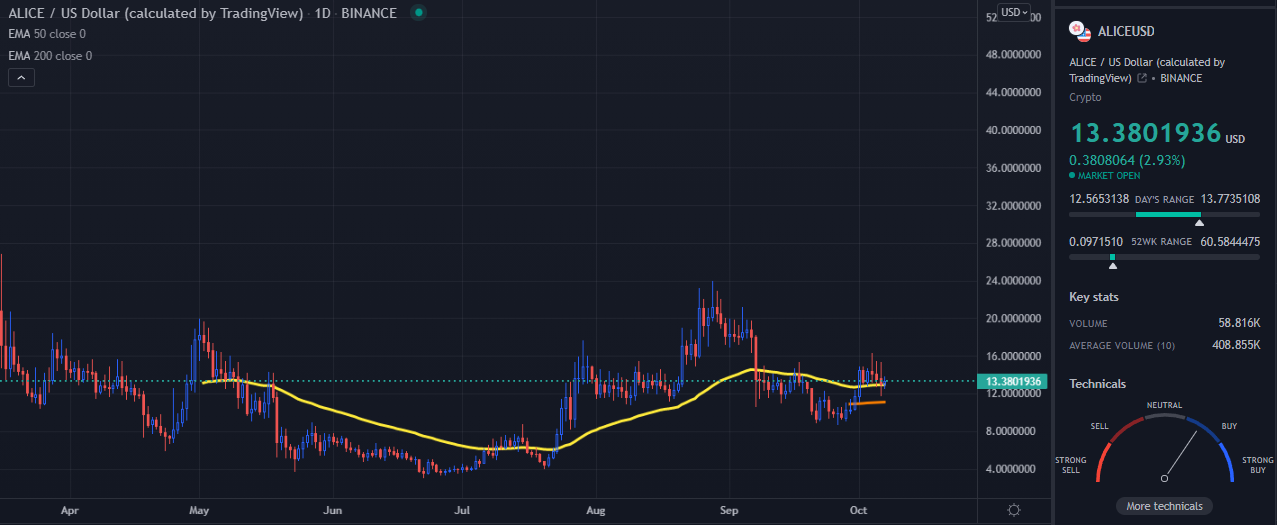Click the 32.0000000 price axis label
Viewport: 1277px width, 525px height.
click(x=1015, y=206)
